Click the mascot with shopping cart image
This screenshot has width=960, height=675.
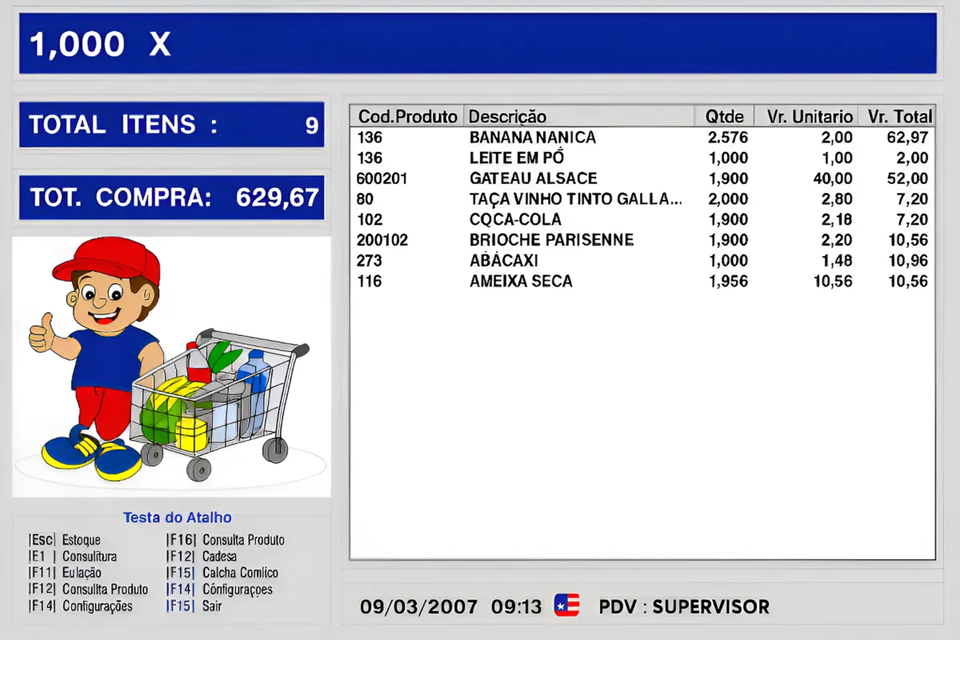171,366
